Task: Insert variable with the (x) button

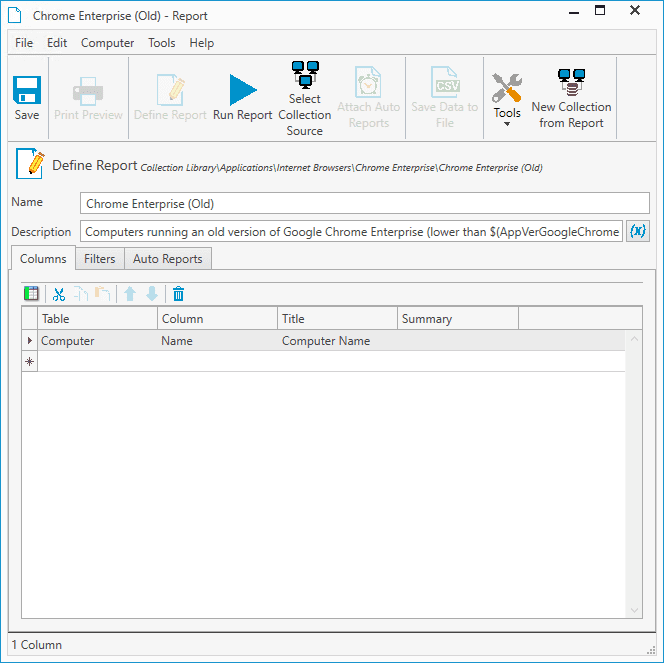Action: pos(638,231)
